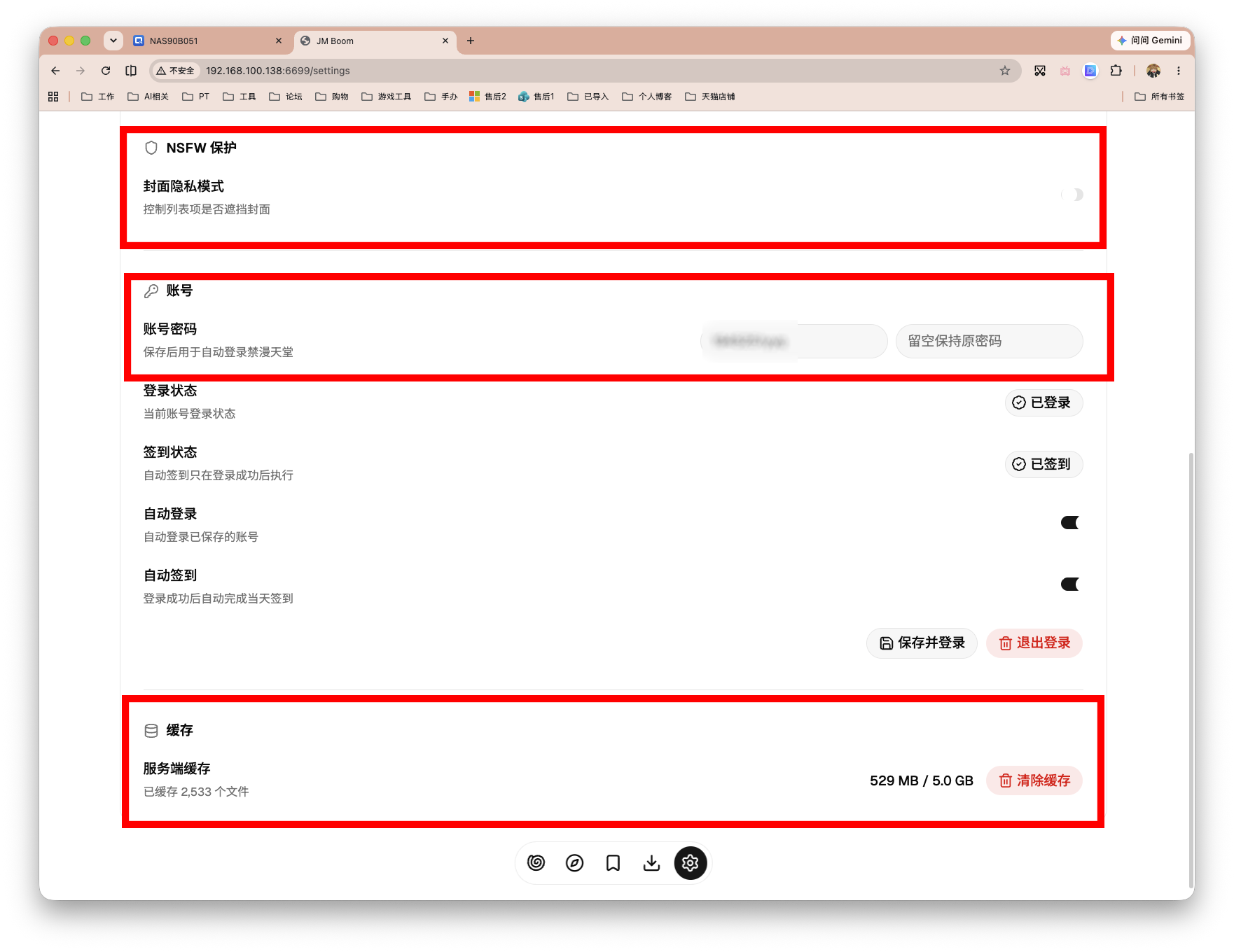Reload the current page
Screen dimensions: 1234x952
point(106,71)
